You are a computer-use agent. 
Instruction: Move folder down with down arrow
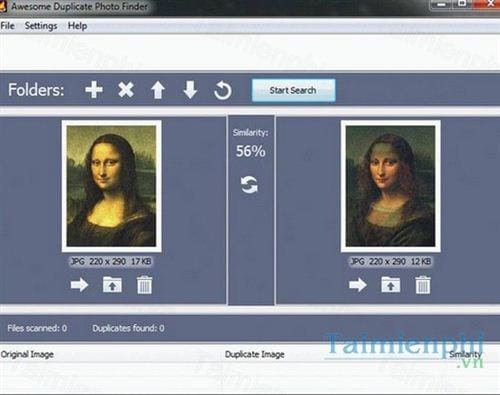click(190, 90)
